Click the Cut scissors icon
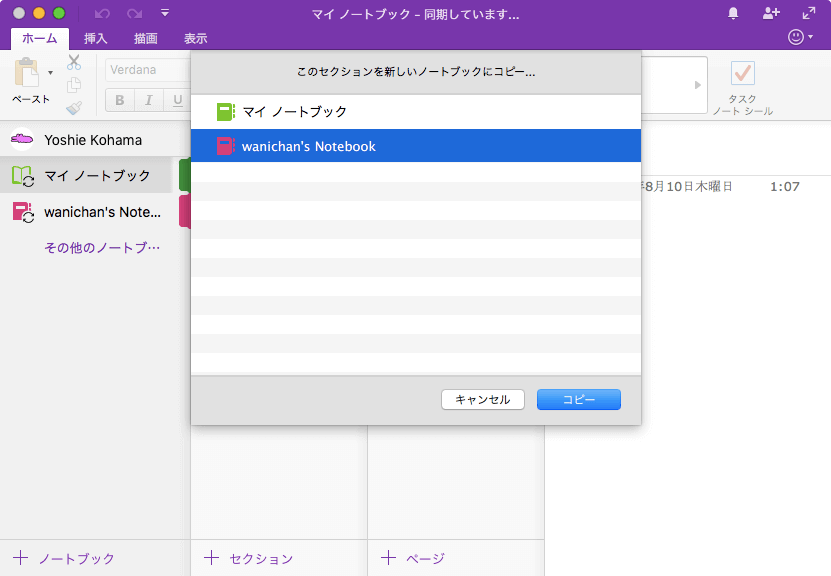Screen dimensions: 831x576 tap(74, 63)
